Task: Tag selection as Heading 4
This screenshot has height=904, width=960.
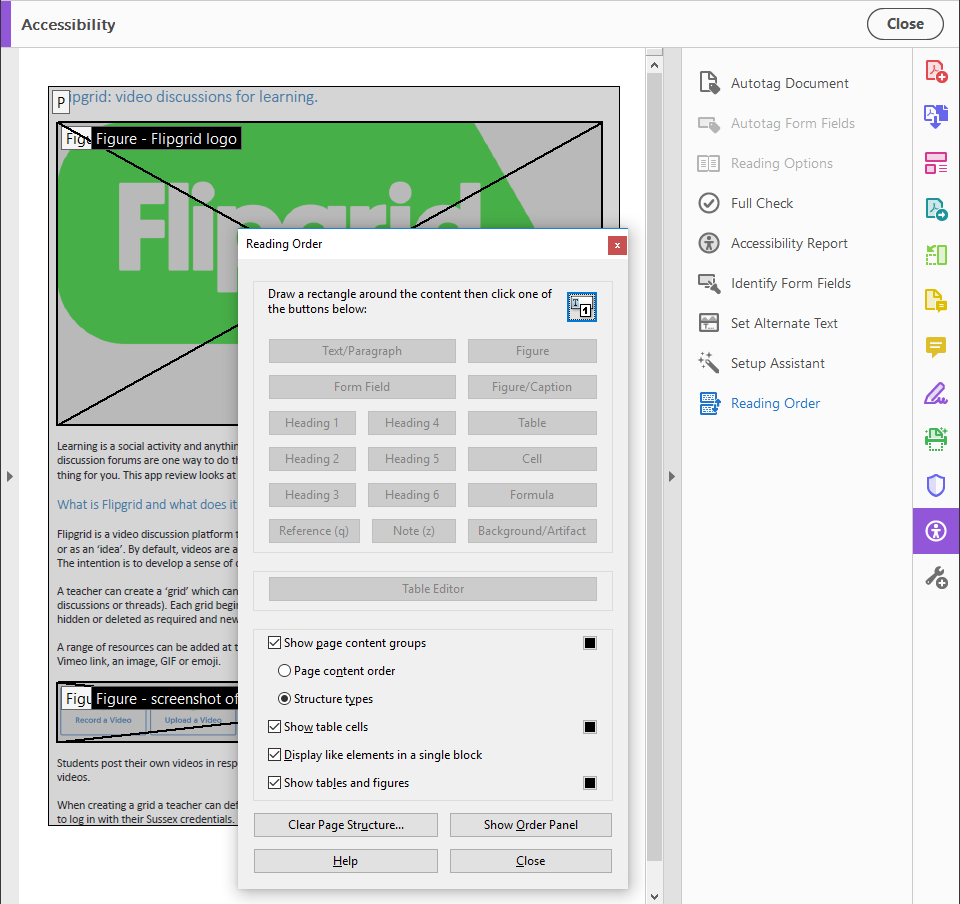Action: pos(411,423)
